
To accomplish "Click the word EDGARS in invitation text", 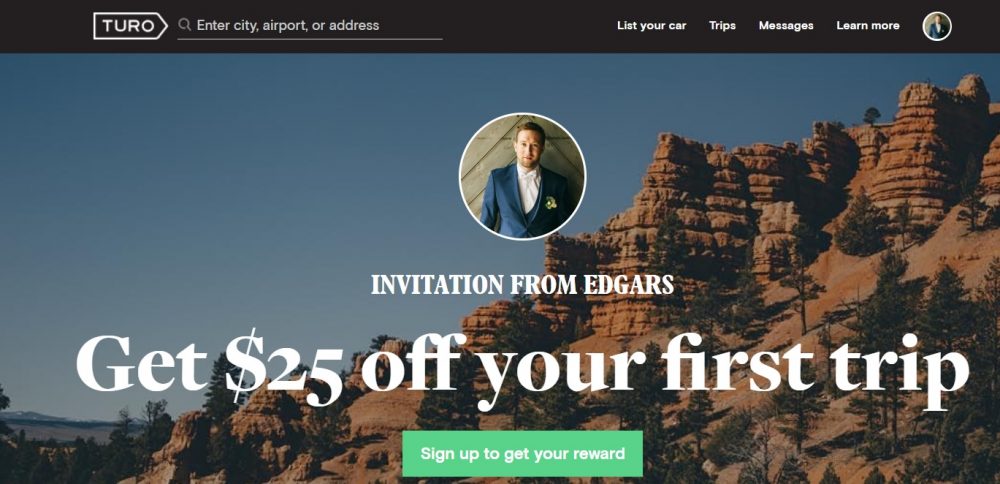I will 629,284.
